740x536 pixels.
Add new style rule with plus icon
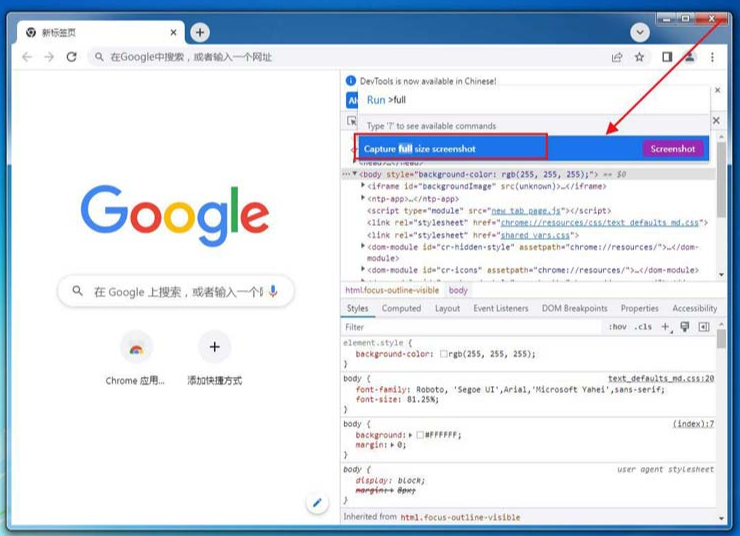point(666,327)
